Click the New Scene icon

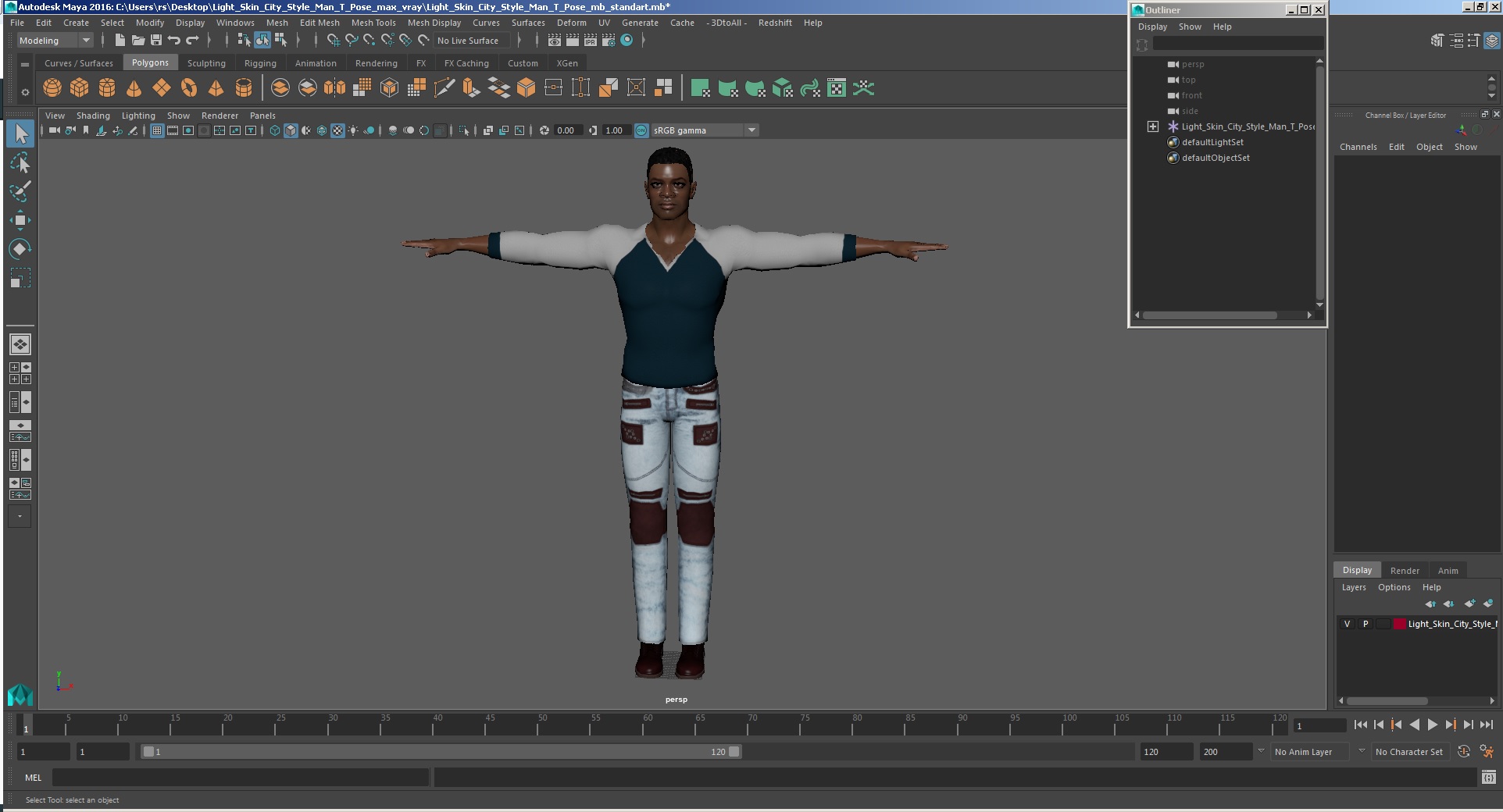point(120,41)
